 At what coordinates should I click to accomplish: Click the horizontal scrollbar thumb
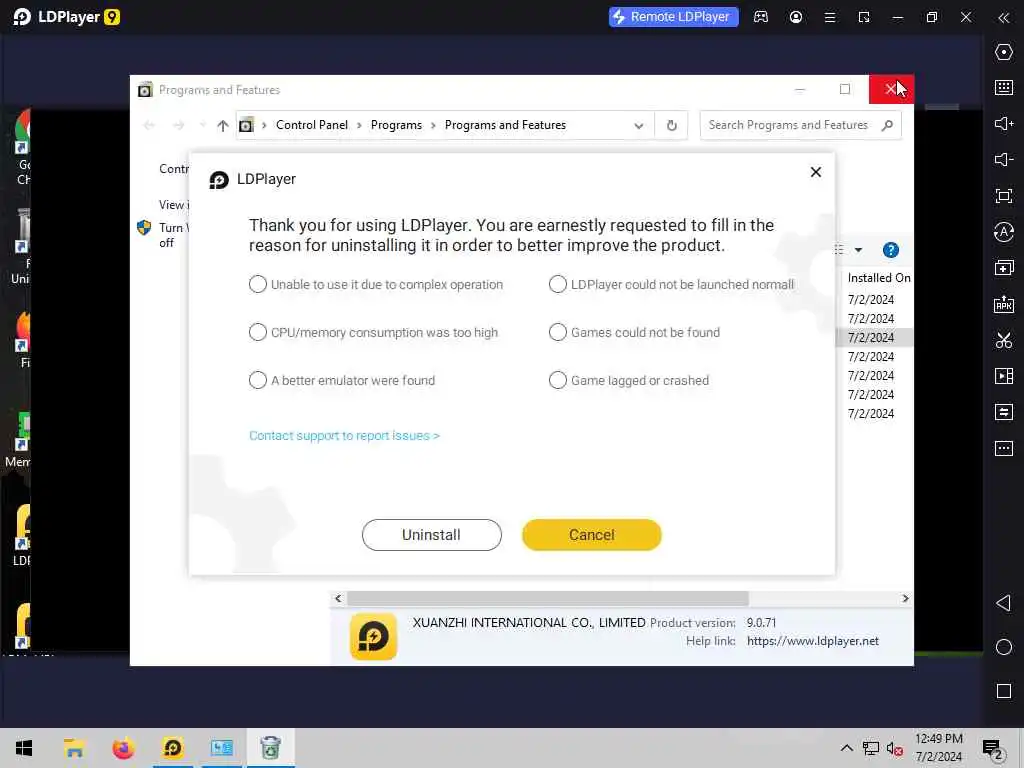(547, 598)
